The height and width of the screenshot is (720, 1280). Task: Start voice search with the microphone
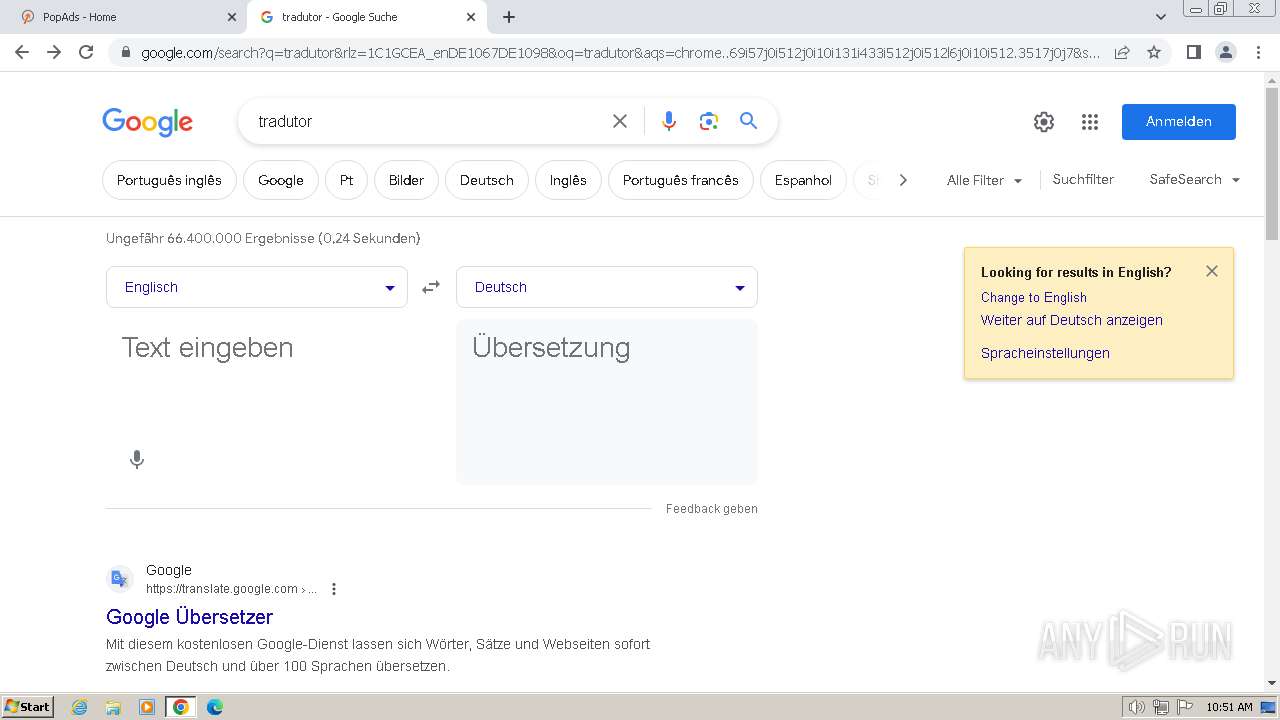click(x=669, y=121)
